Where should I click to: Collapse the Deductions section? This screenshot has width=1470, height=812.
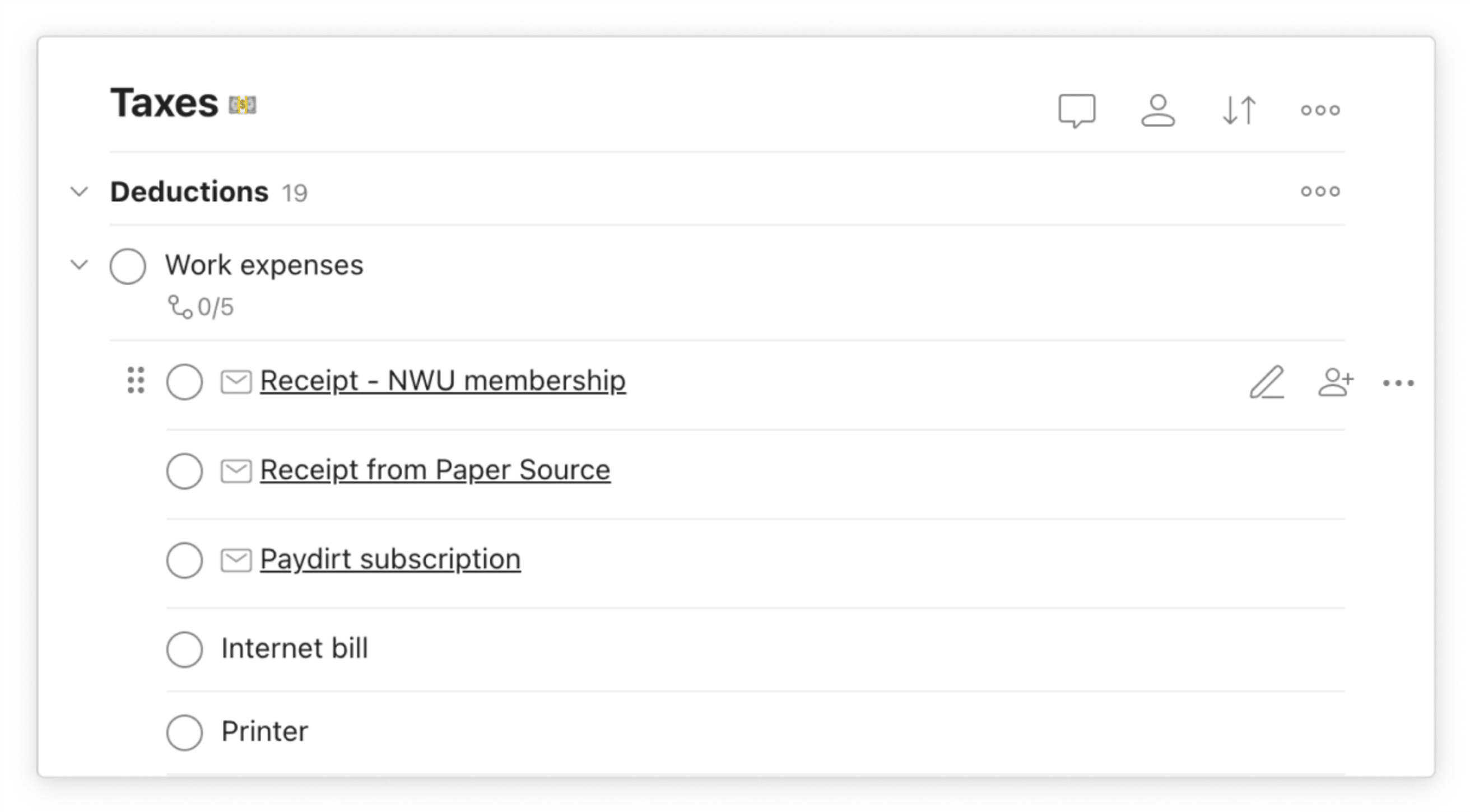[x=80, y=191]
